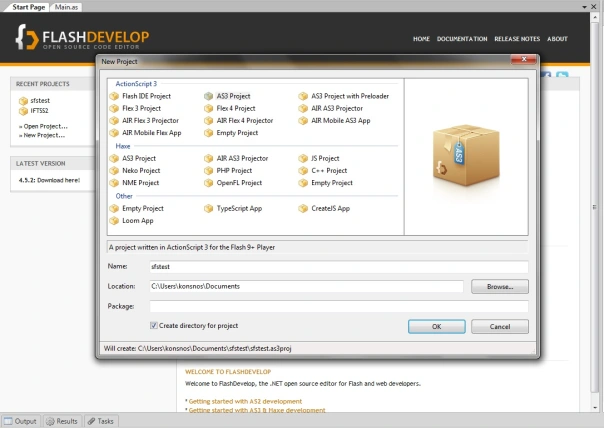This screenshot has height=428, width=604.
Task: Select the AIR Flex 3 Projector icon
Action: tap(114, 121)
